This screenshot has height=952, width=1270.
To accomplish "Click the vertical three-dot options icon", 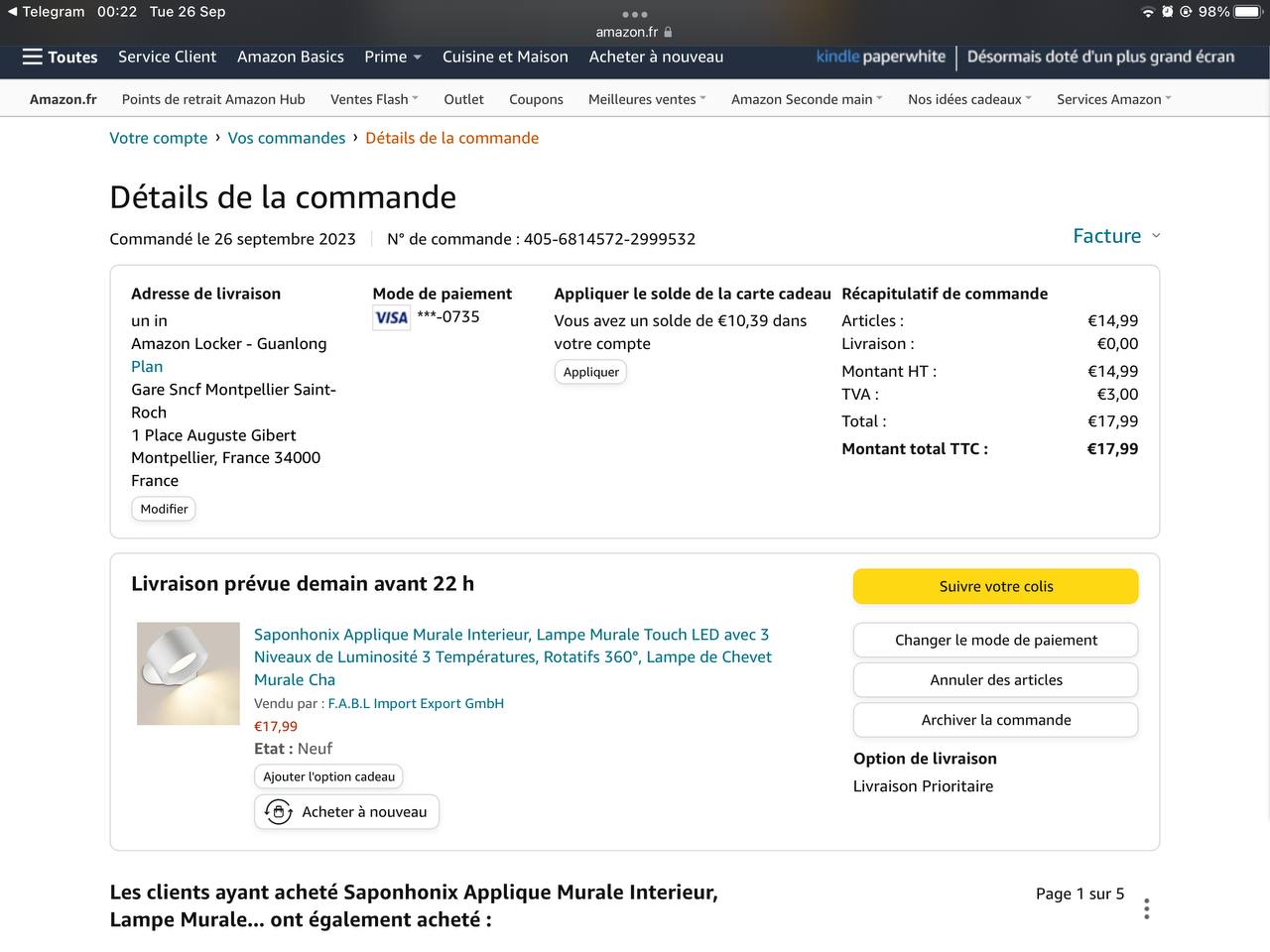I will (1146, 908).
